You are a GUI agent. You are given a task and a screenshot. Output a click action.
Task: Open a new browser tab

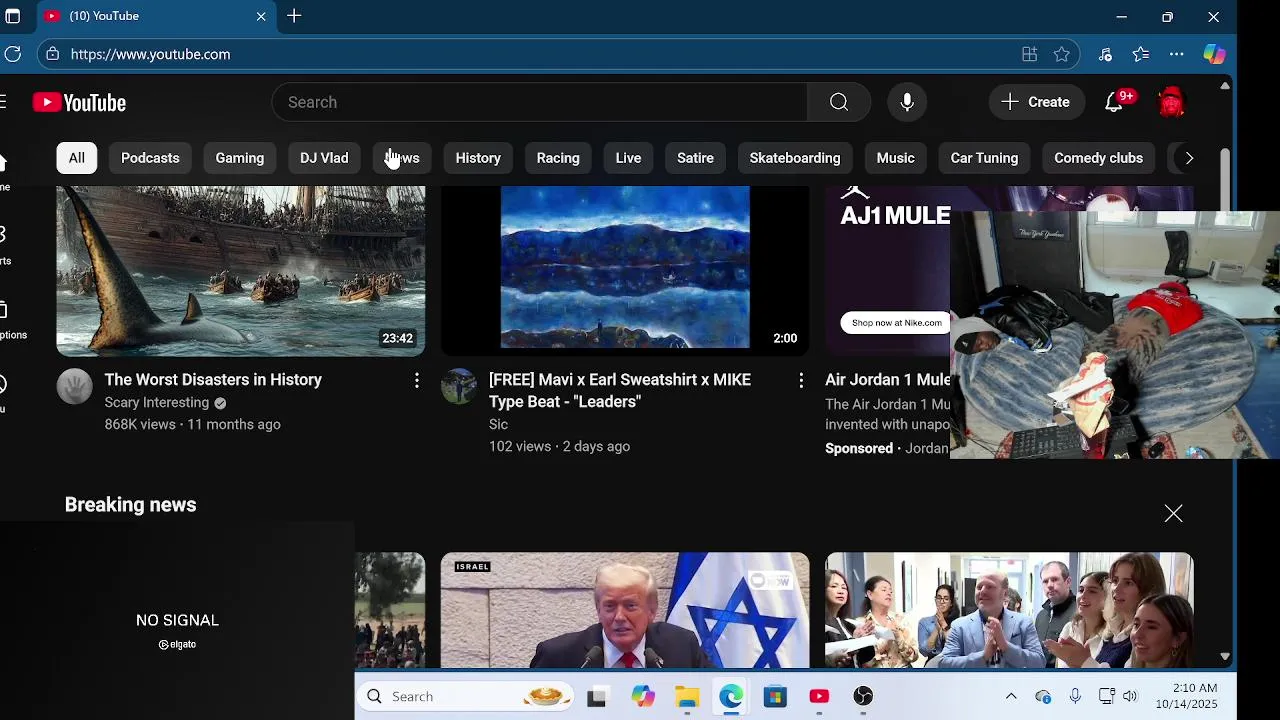click(294, 16)
